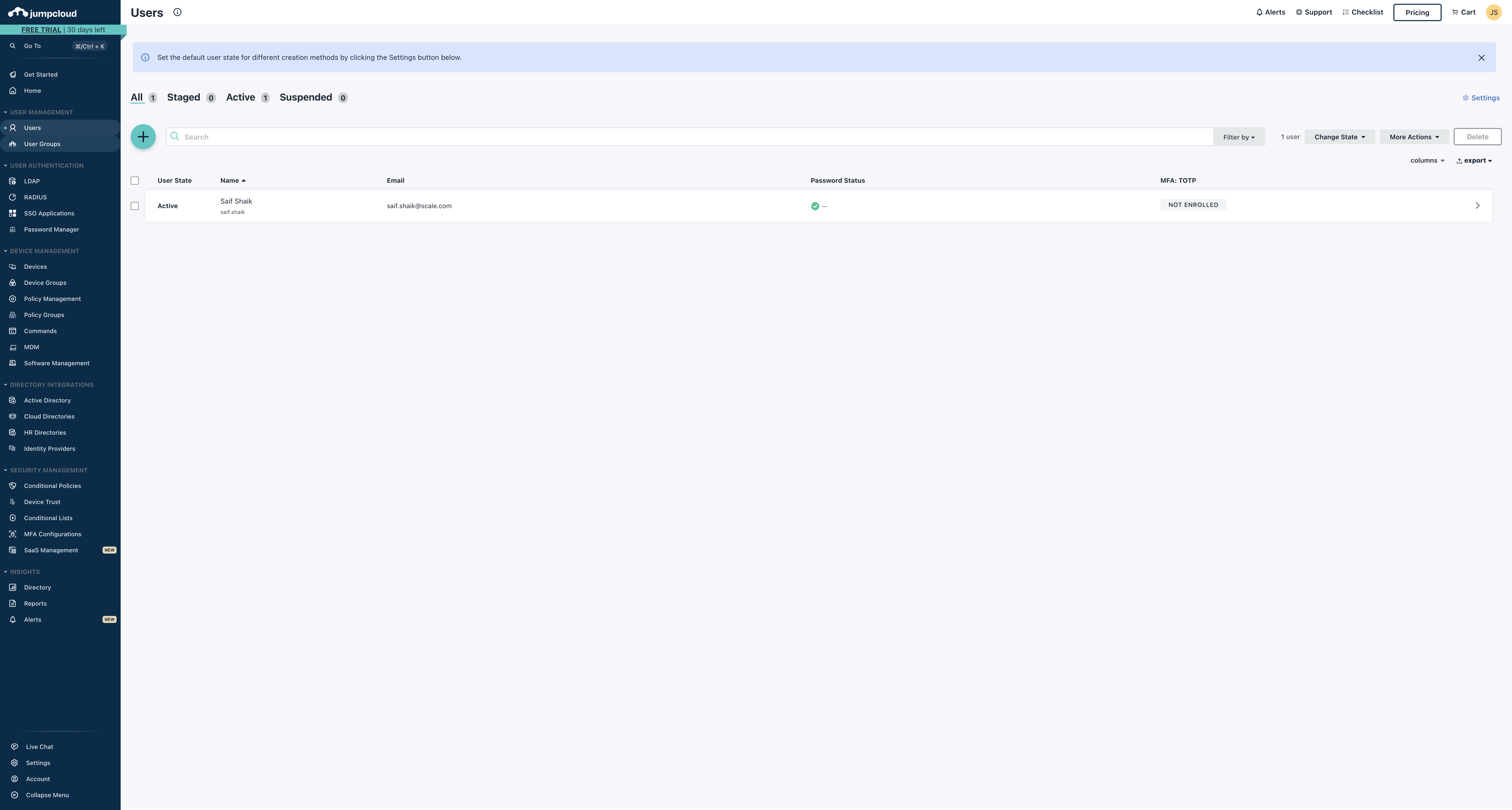This screenshot has height=810, width=1512.
Task: Sort by the Name column header
Action: point(232,180)
